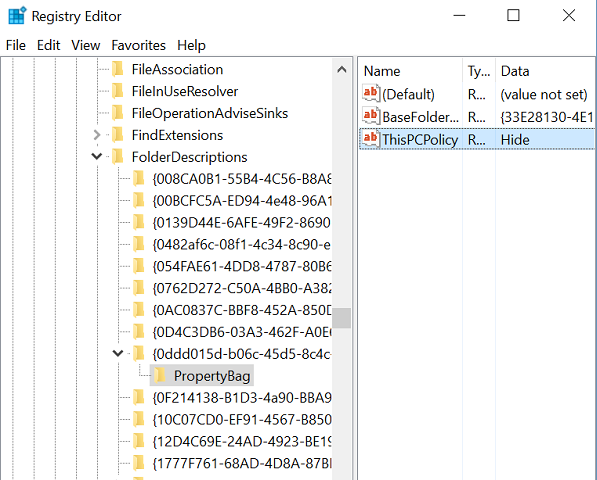Select the FindExtensions key label

coord(177,135)
